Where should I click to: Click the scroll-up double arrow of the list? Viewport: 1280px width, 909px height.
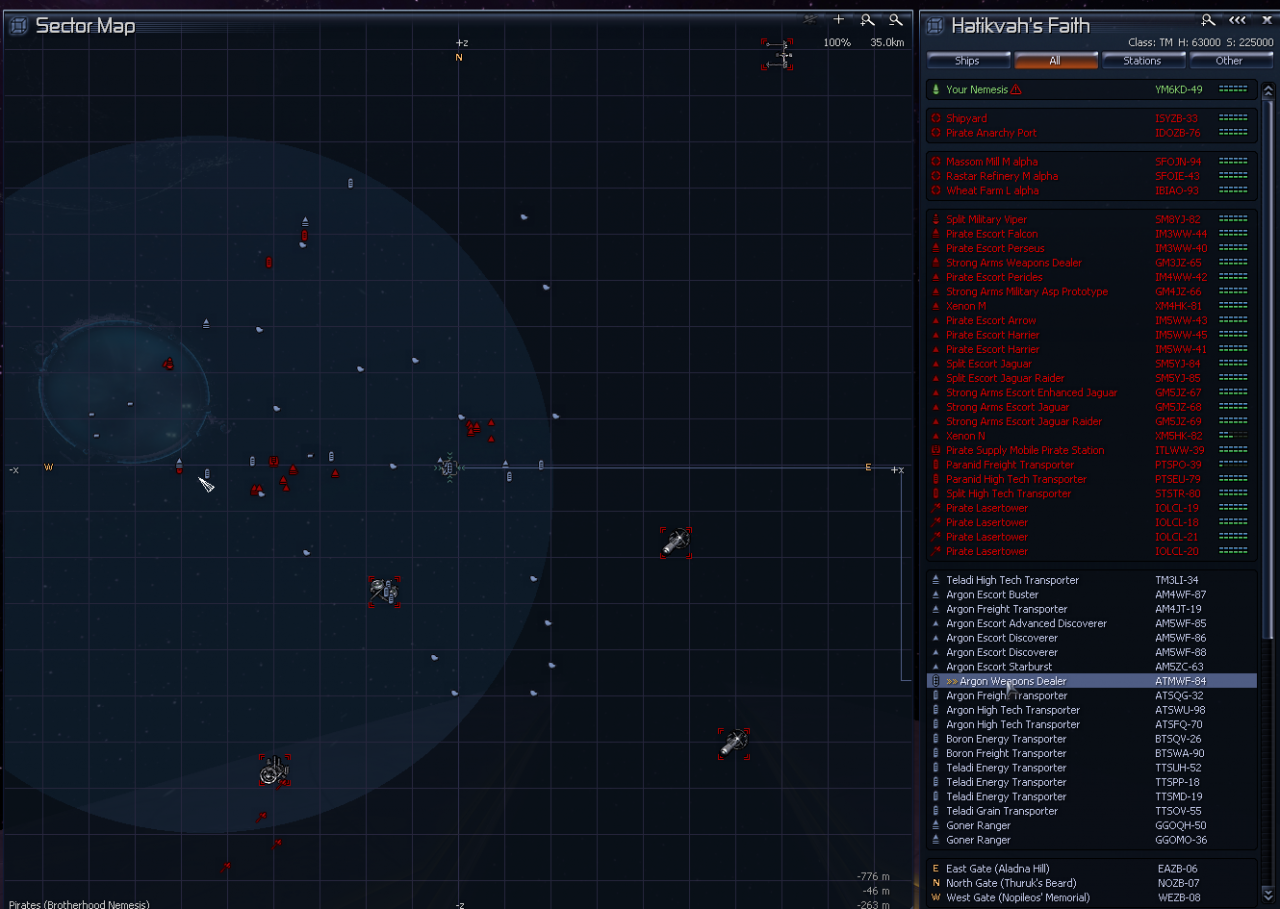(1268, 91)
